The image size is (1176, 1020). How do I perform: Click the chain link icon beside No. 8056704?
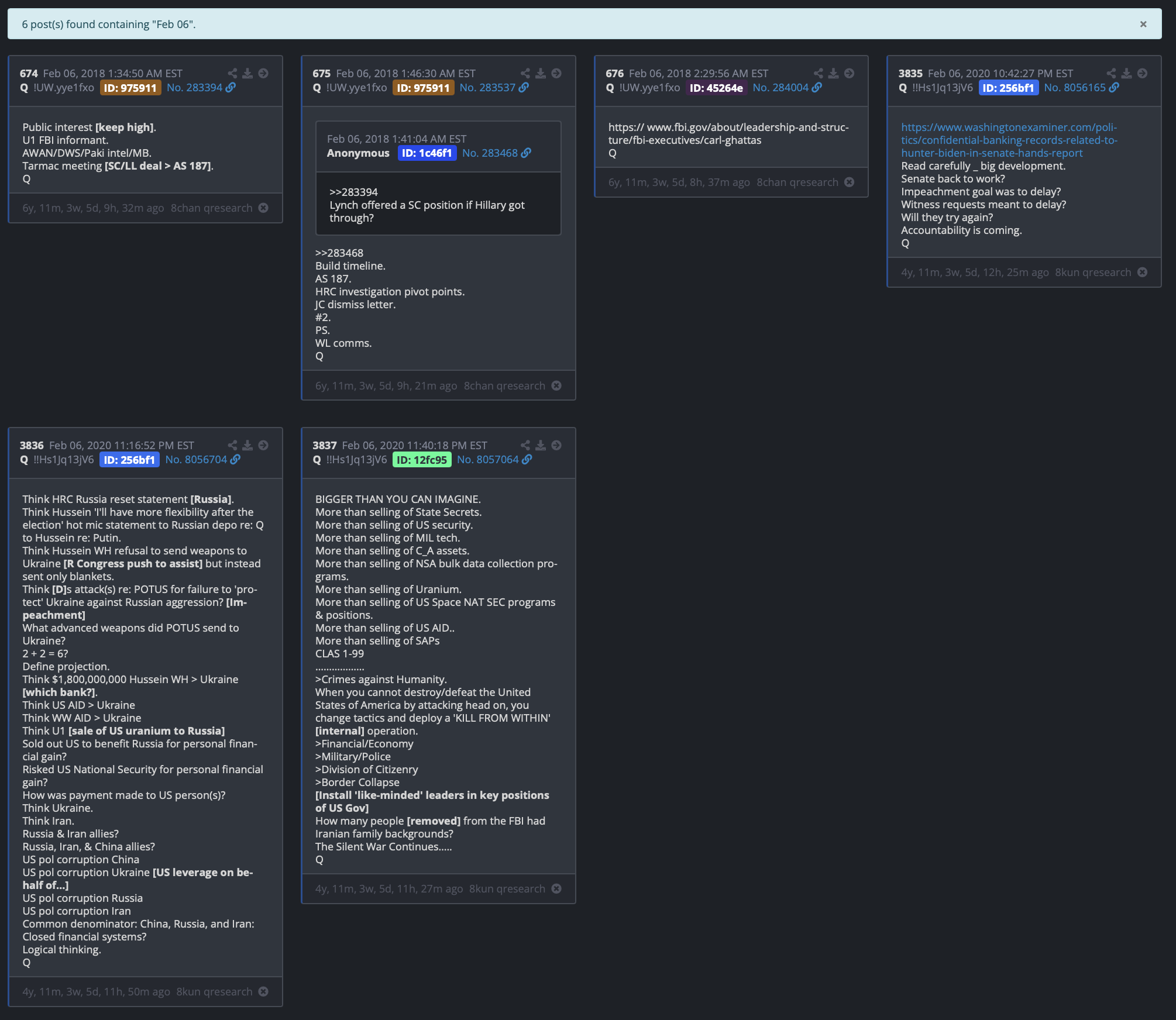coord(236,459)
